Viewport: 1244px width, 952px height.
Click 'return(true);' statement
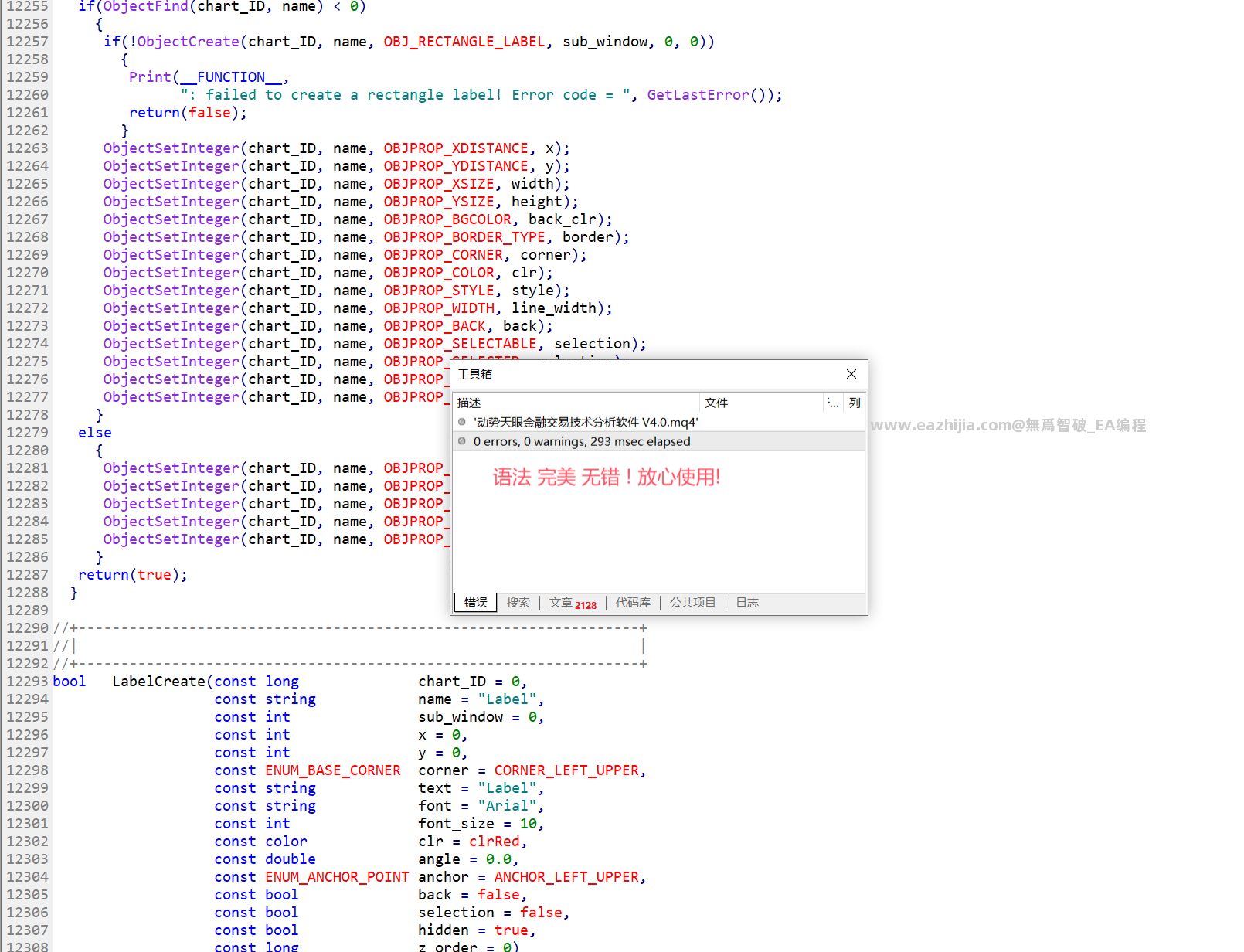coord(133,575)
